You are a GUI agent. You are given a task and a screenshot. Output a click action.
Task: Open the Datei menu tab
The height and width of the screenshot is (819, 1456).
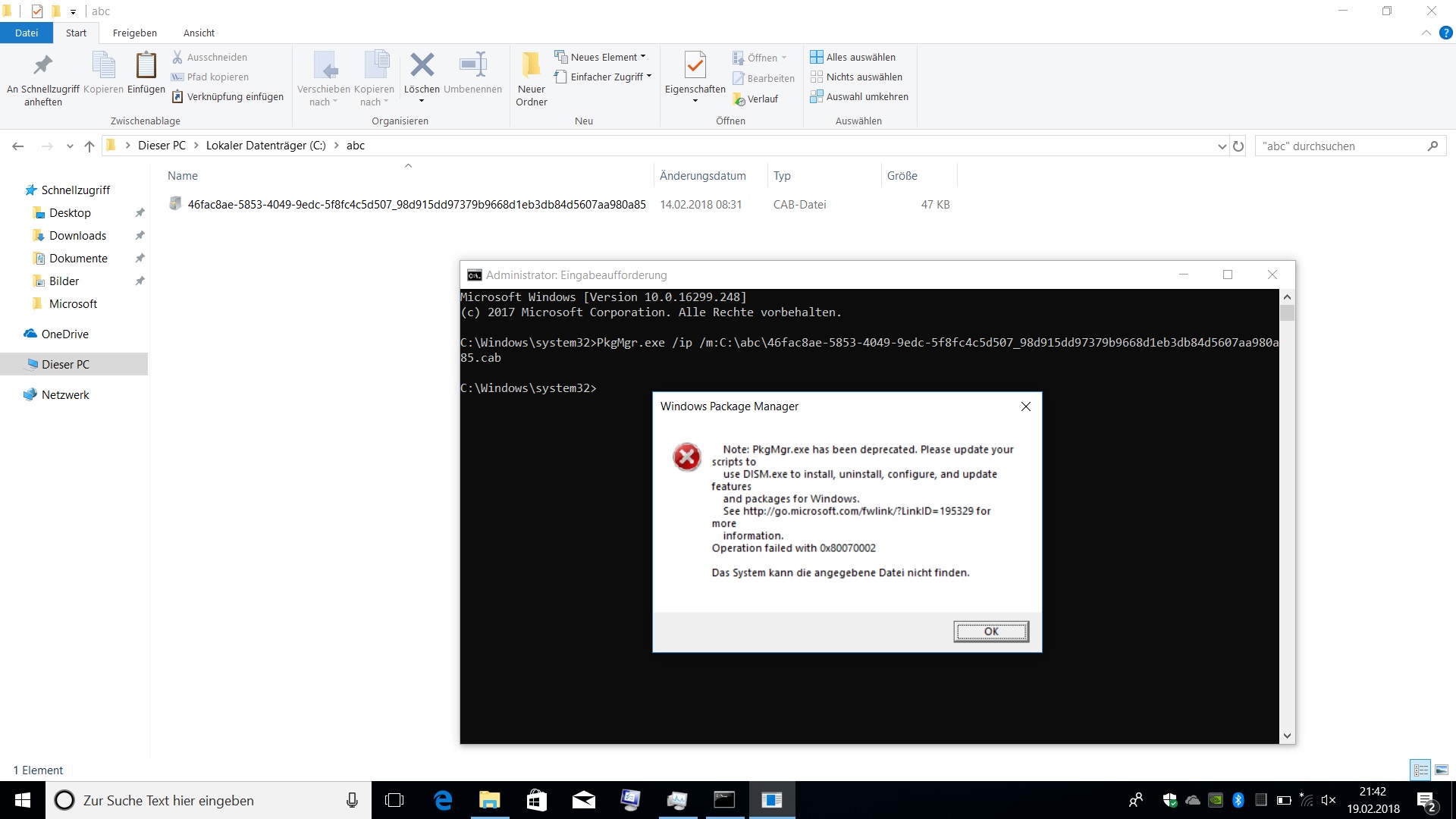[27, 33]
